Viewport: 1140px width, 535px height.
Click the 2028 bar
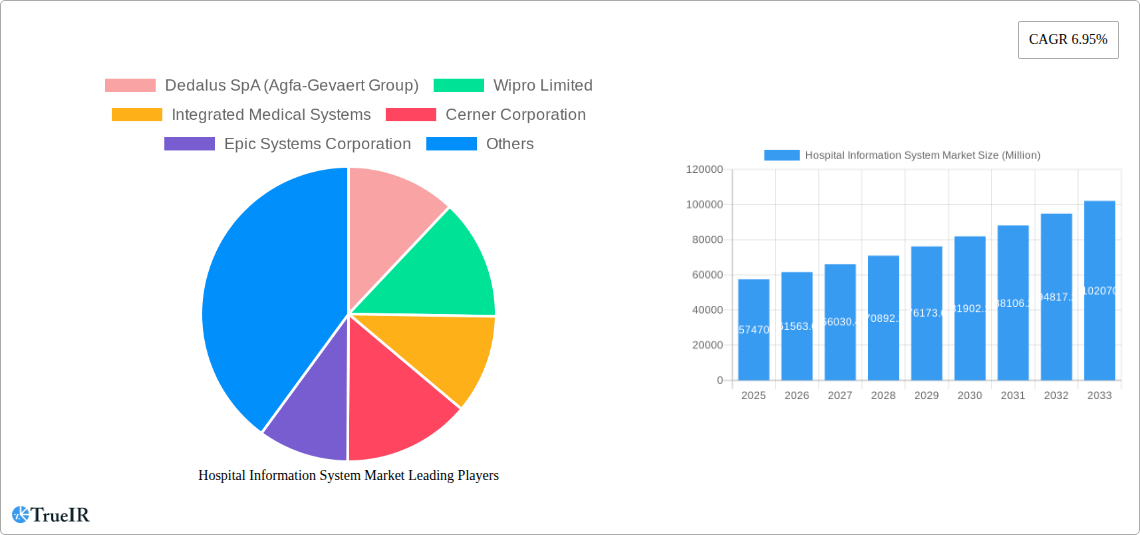click(x=883, y=318)
